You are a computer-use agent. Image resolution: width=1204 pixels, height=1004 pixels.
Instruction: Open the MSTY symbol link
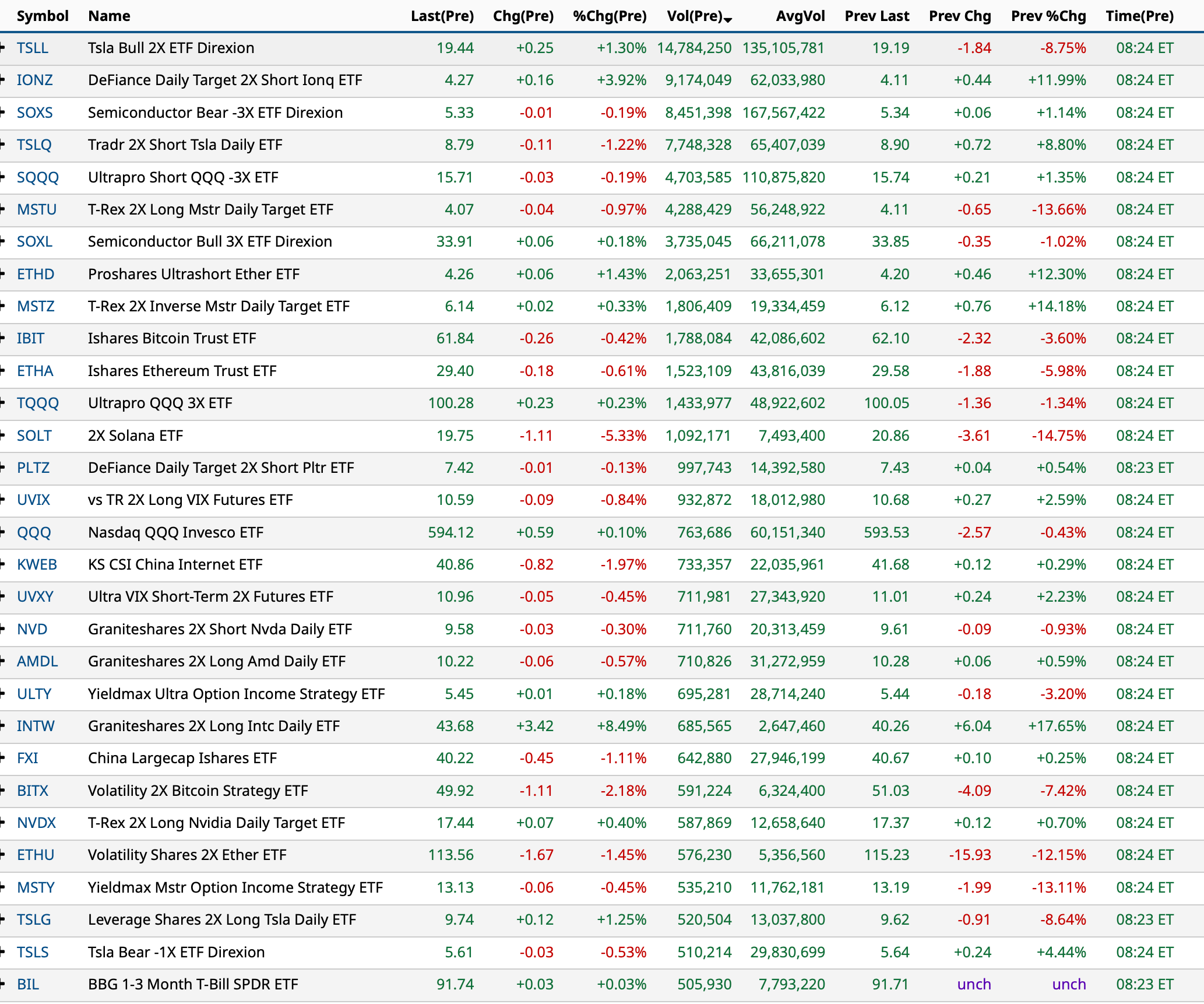pyautogui.click(x=36, y=887)
